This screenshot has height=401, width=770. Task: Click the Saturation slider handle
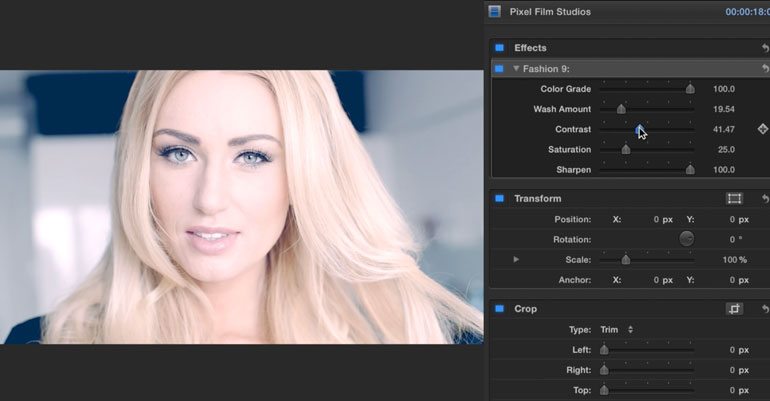point(626,149)
